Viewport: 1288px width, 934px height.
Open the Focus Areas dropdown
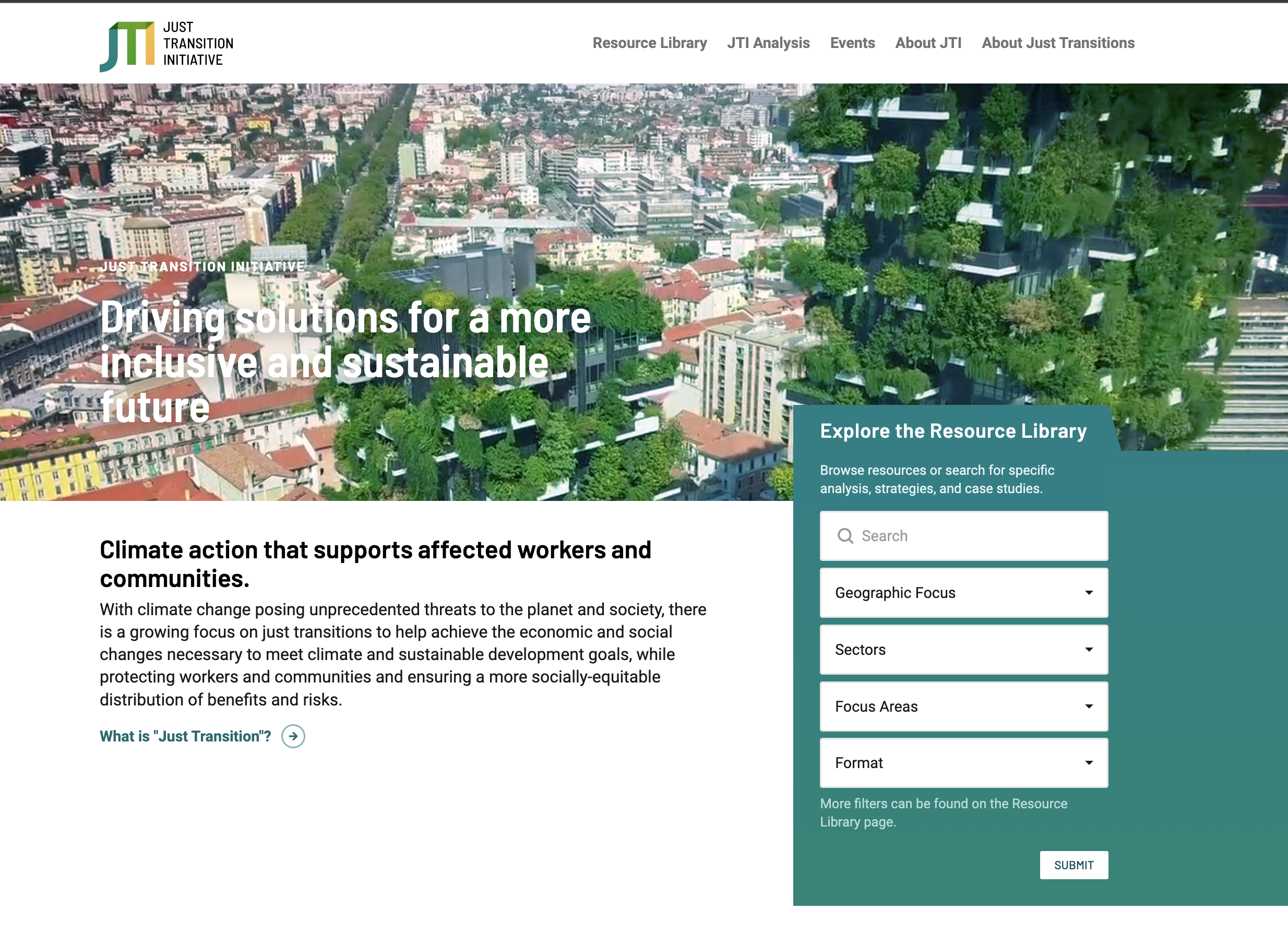[963, 707]
